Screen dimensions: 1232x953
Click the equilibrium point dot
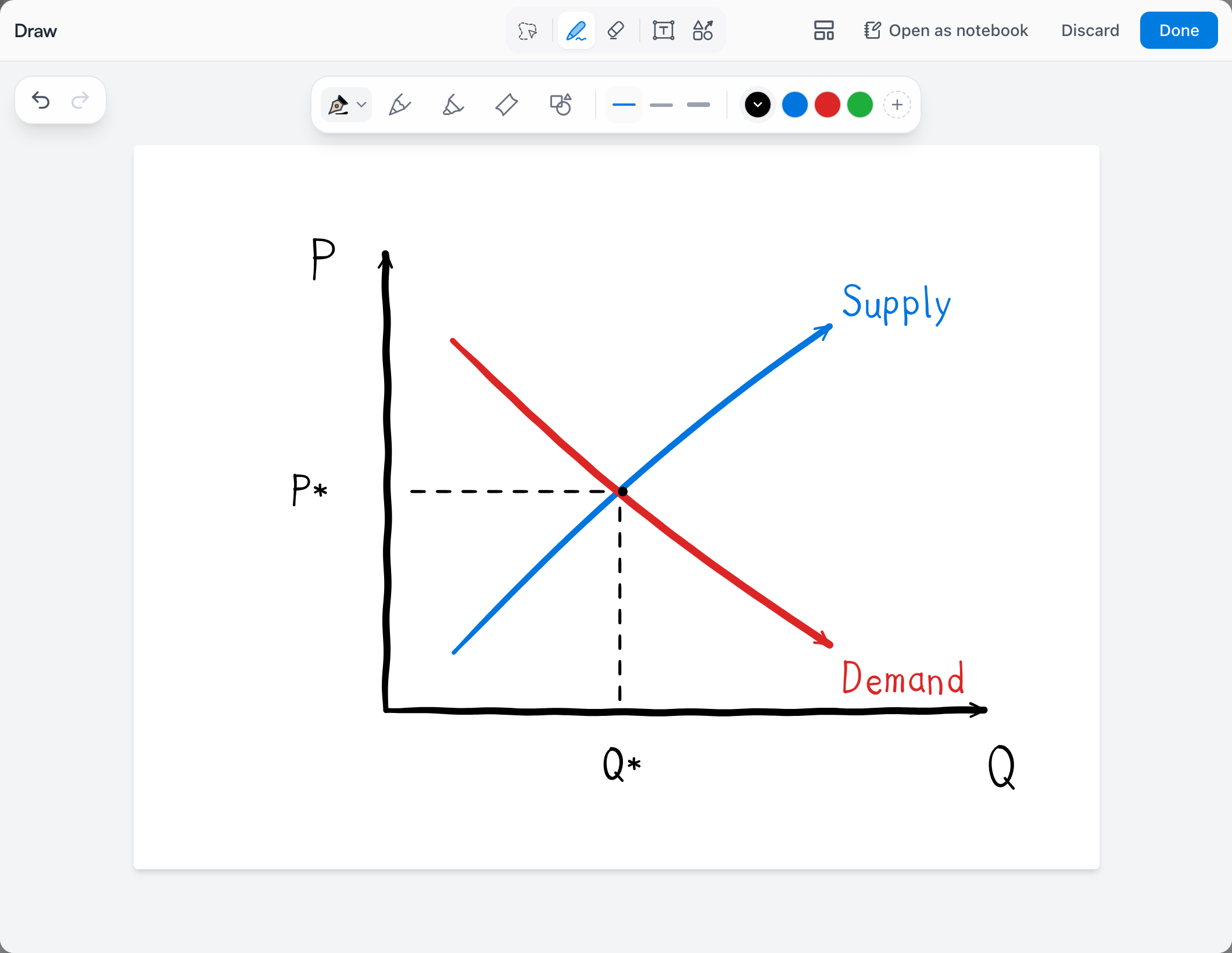click(622, 492)
